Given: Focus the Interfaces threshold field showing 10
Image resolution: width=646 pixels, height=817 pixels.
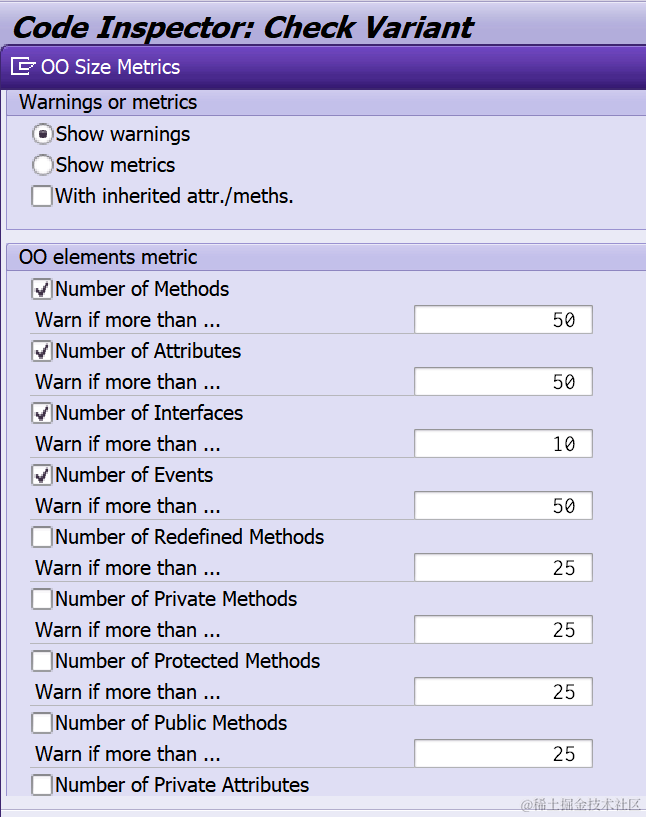Looking at the screenshot, I should [x=503, y=443].
